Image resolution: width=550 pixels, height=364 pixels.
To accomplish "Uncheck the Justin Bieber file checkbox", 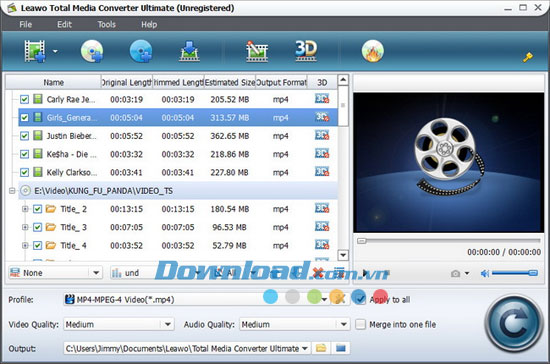I will point(24,136).
